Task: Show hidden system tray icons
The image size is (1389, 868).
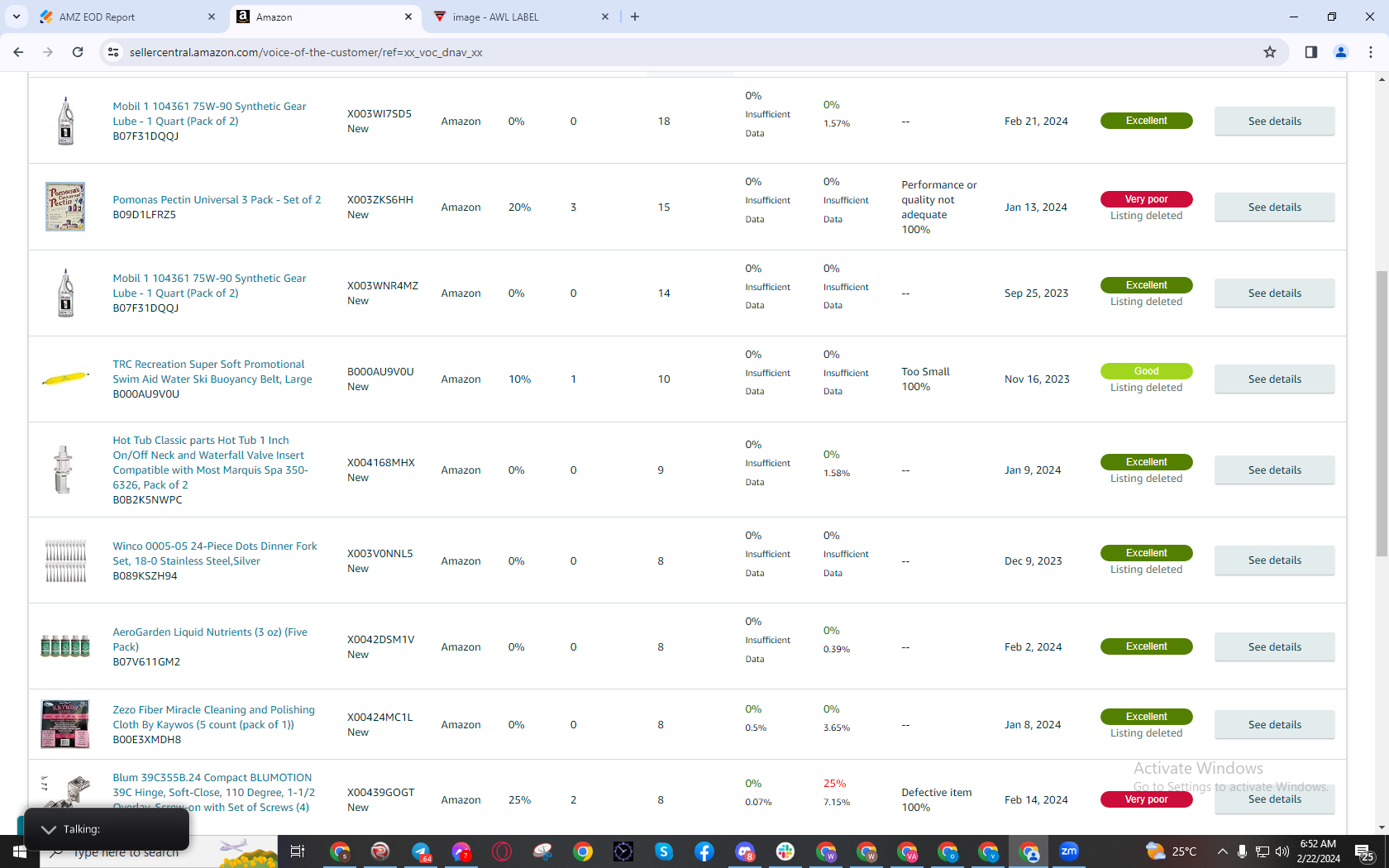Action: (x=1222, y=851)
